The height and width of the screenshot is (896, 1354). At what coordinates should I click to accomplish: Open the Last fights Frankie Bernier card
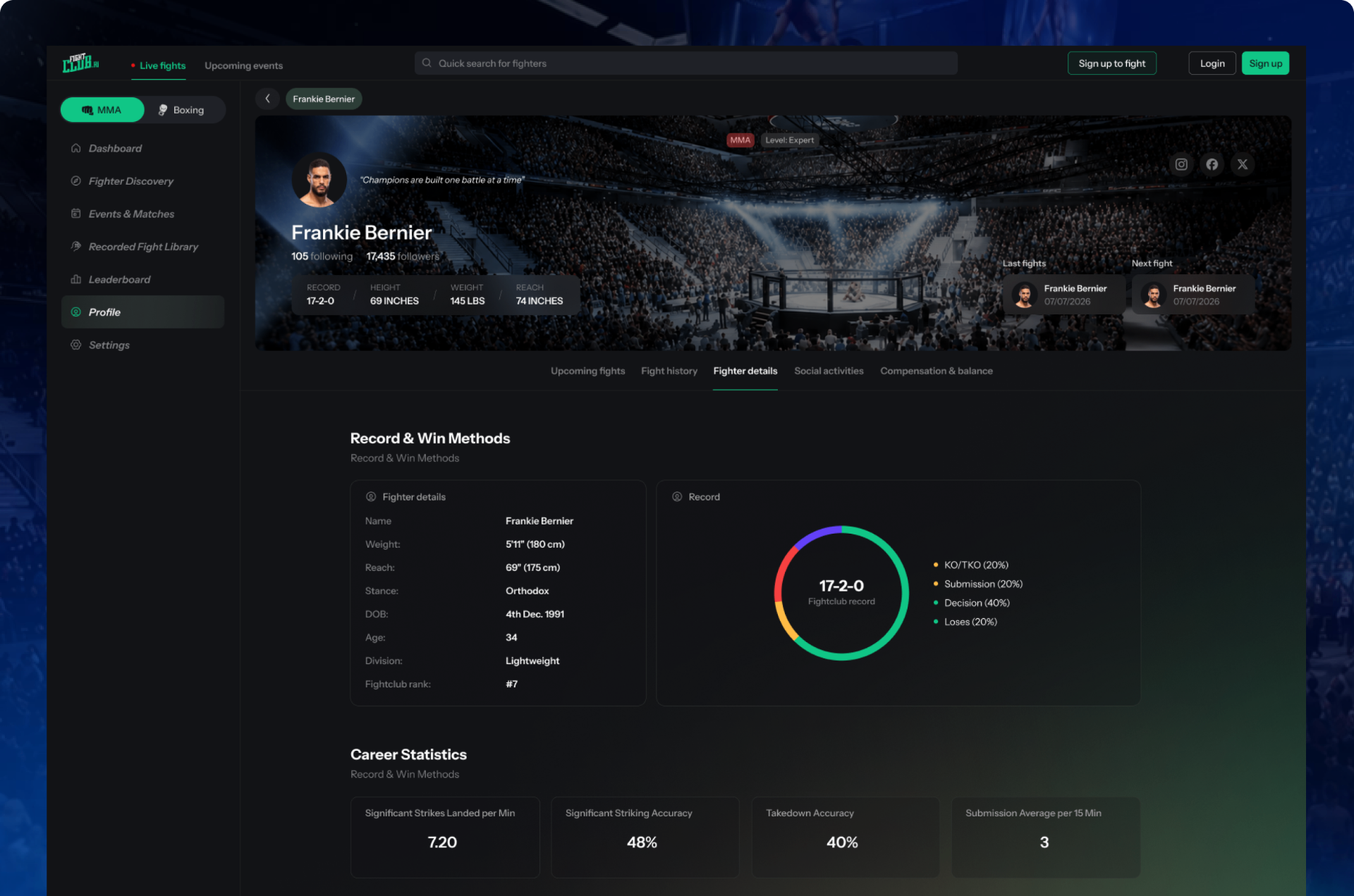pyautogui.click(x=1063, y=295)
